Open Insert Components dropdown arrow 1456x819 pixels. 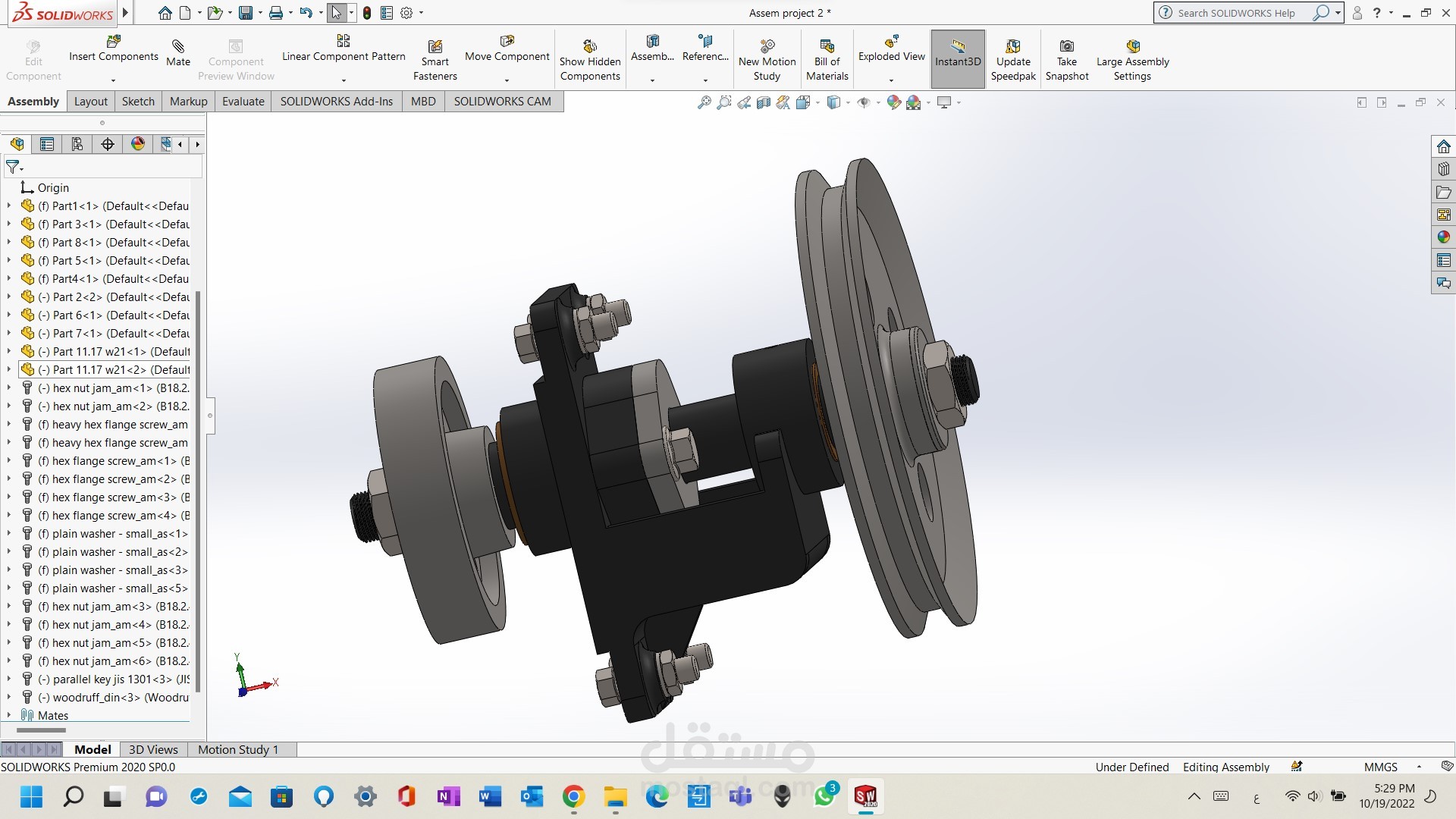(113, 80)
